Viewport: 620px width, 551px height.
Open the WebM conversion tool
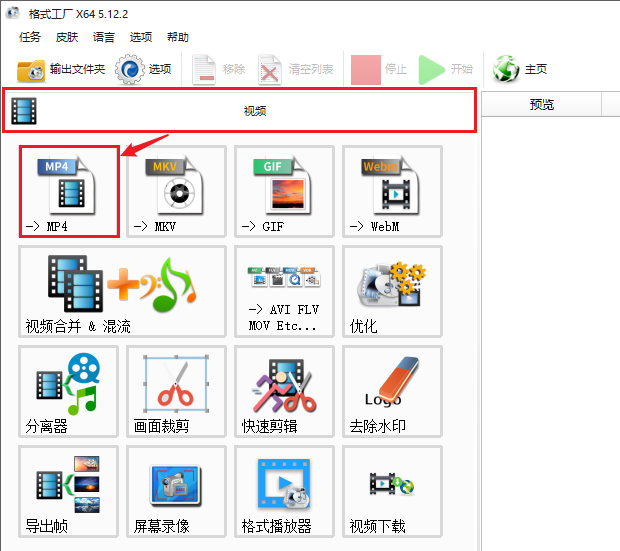pos(392,191)
